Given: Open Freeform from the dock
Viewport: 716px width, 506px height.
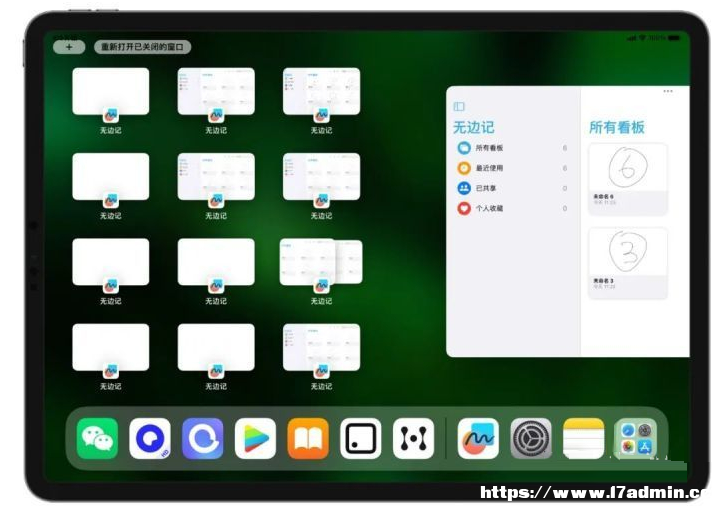Looking at the screenshot, I should (478, 438).
